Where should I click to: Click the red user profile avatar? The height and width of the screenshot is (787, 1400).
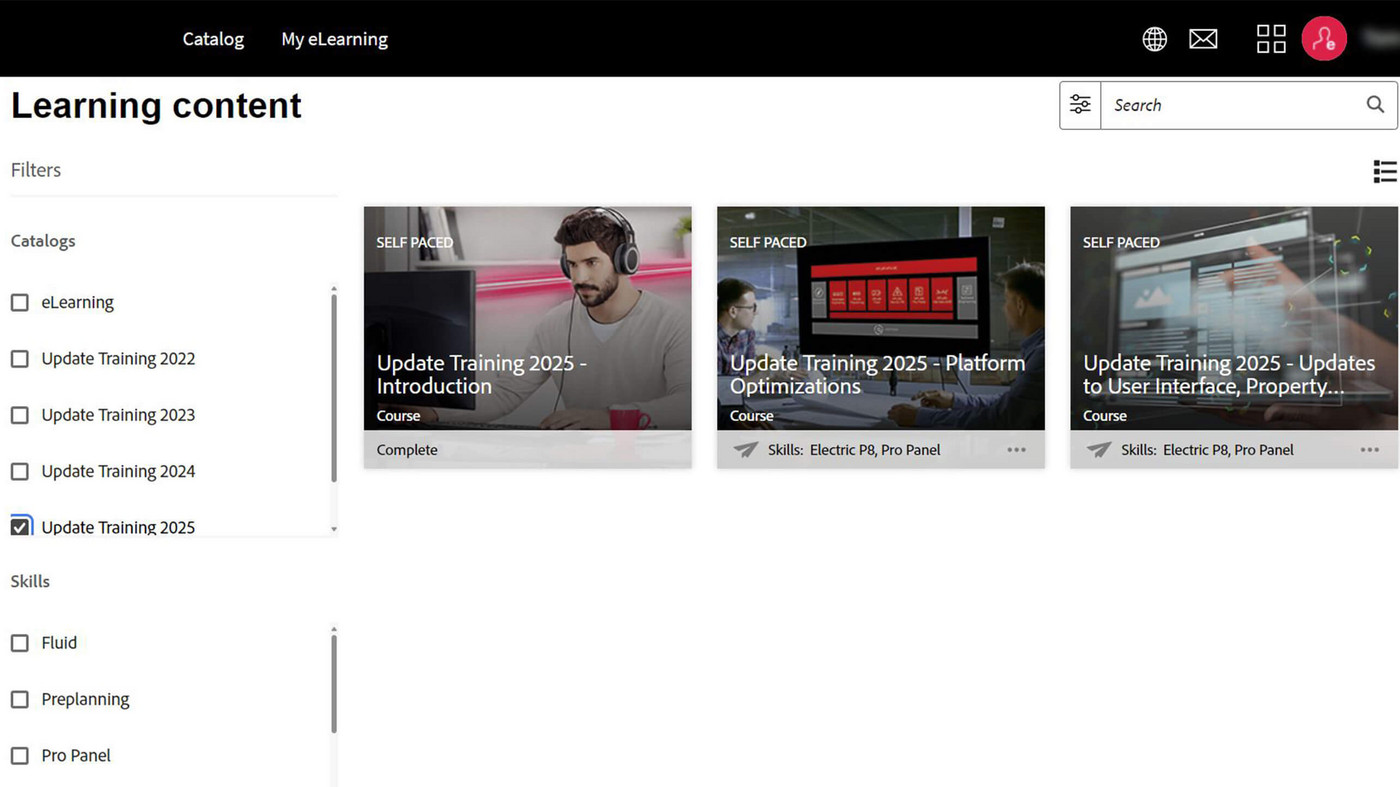pyautogui.click(x=1324, y=39)
